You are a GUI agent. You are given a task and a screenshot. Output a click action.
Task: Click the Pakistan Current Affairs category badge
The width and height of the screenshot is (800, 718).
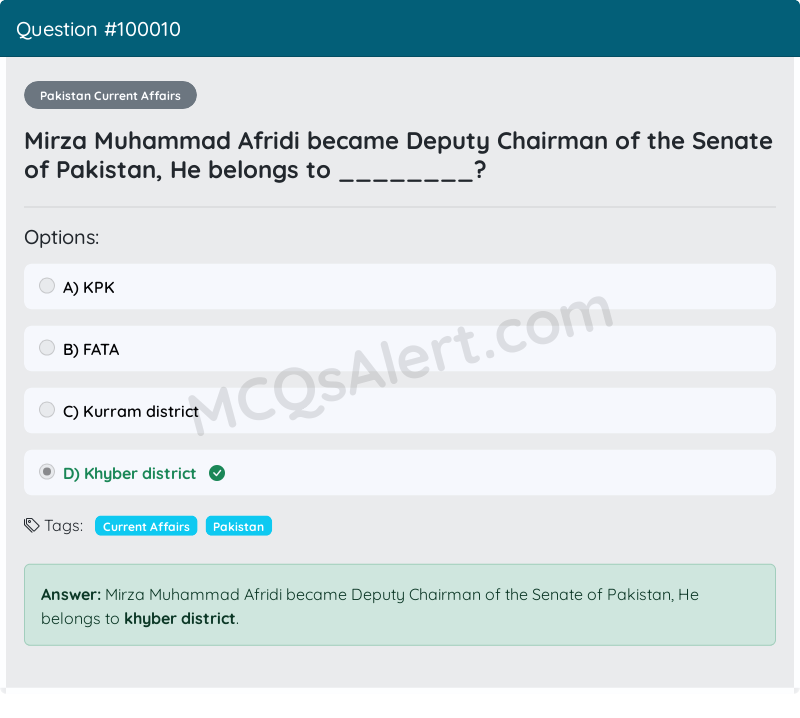110,96
